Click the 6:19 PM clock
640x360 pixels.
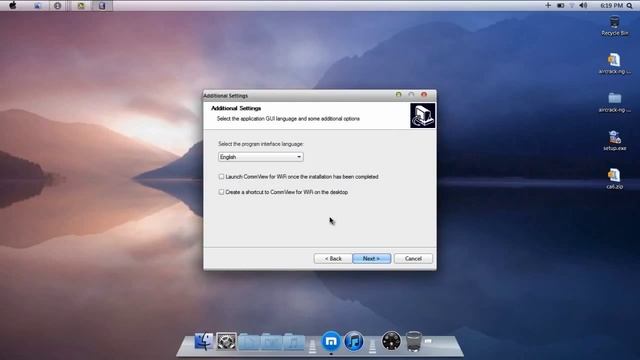(611, 6)
